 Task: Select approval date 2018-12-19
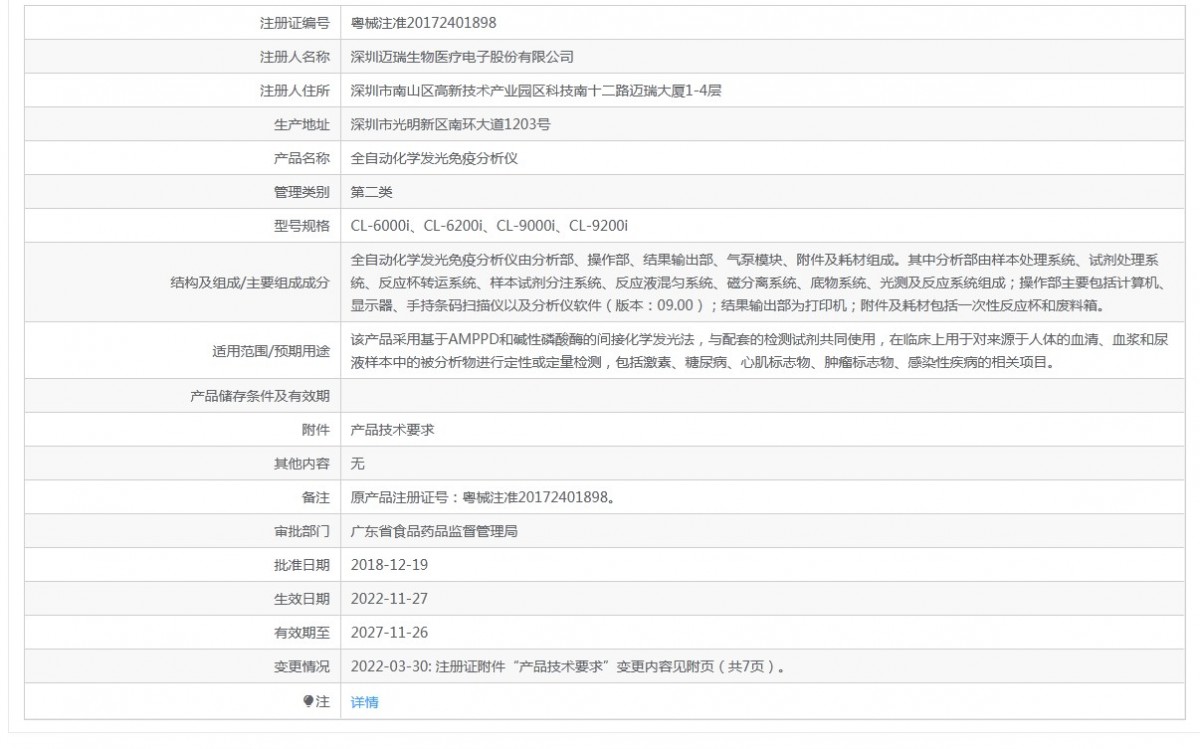pyautogui.click(x=390, y=565)
